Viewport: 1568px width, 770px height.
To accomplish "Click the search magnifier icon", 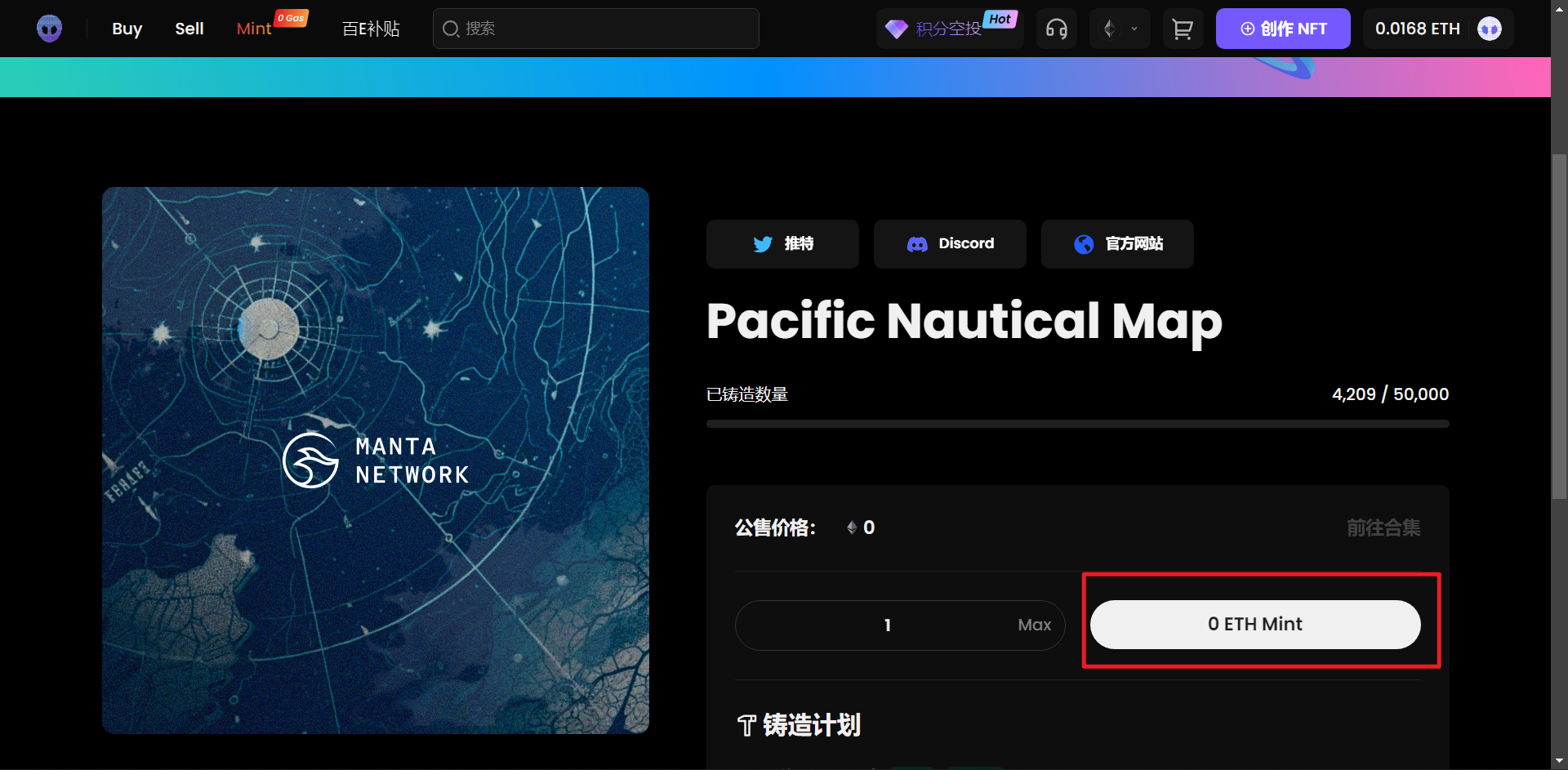I will pos(451,29).
